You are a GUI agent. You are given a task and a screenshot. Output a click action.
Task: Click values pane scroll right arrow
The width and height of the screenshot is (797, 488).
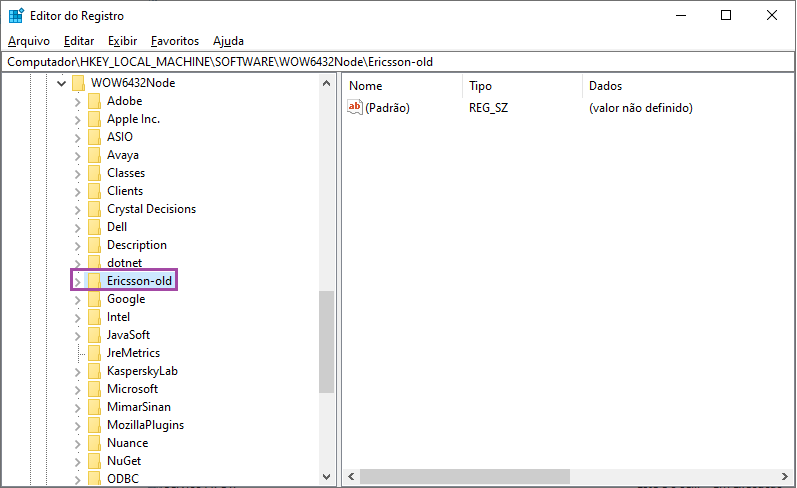coord(785,477)
